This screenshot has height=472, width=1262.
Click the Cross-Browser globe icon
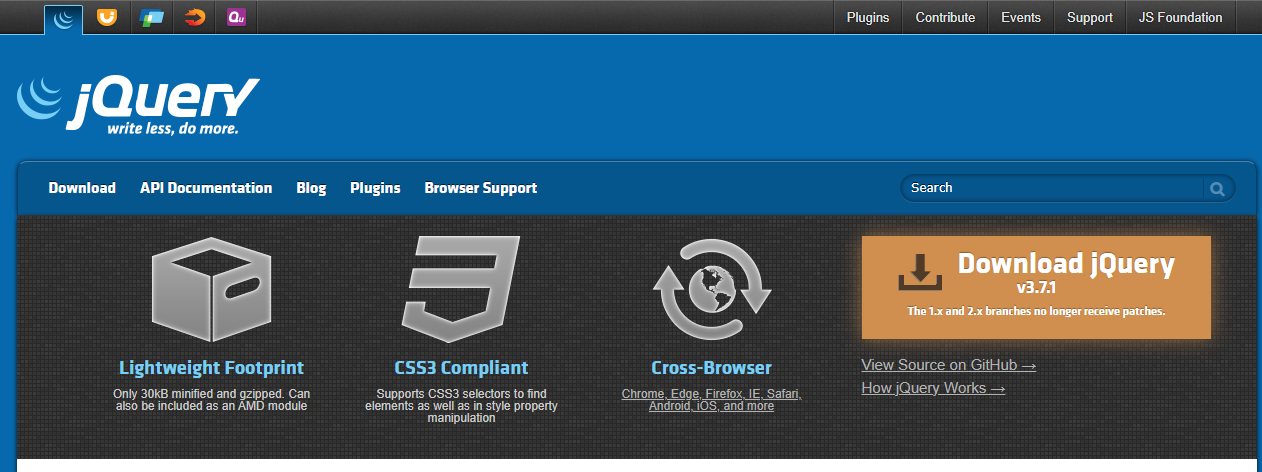711,288
